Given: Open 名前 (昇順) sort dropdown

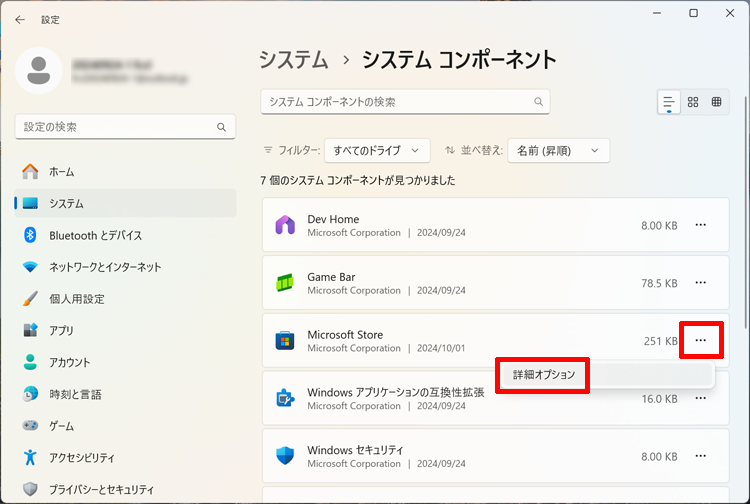Looking at the screenshot, I should tap(558, 150).
